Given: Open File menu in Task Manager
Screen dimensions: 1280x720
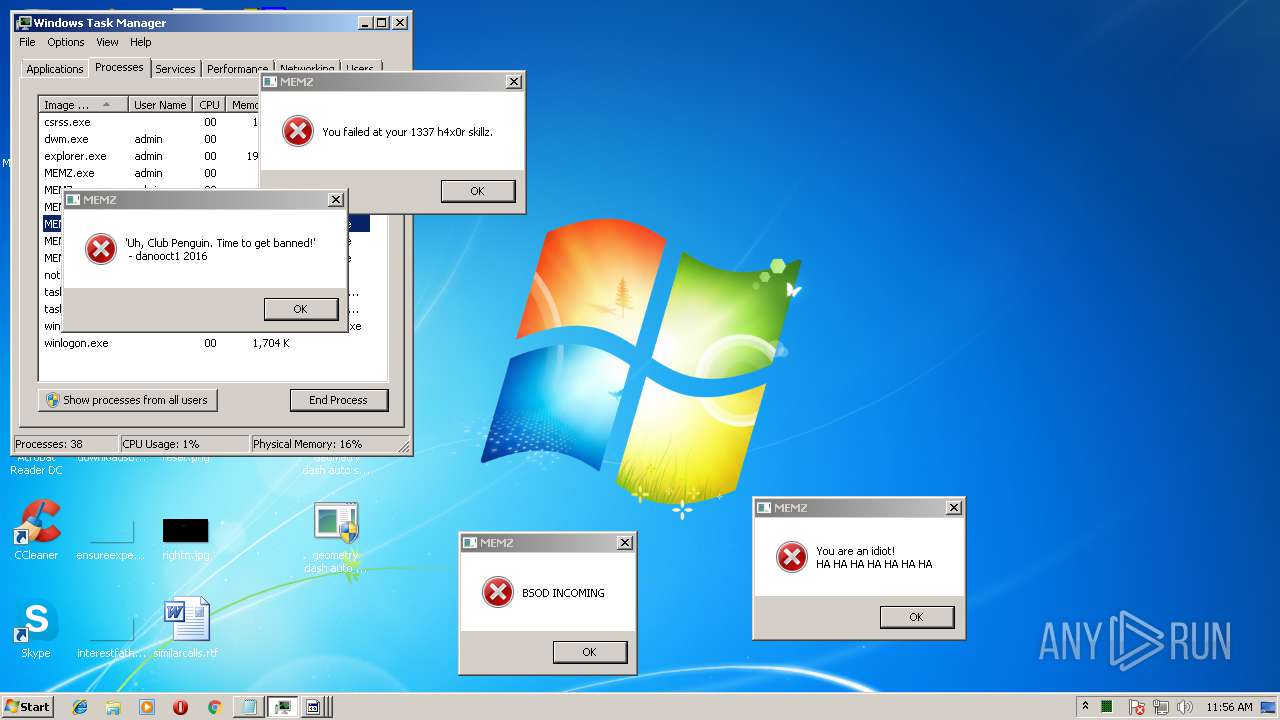Looking at the screenshot, I should (x=27, y=42).
